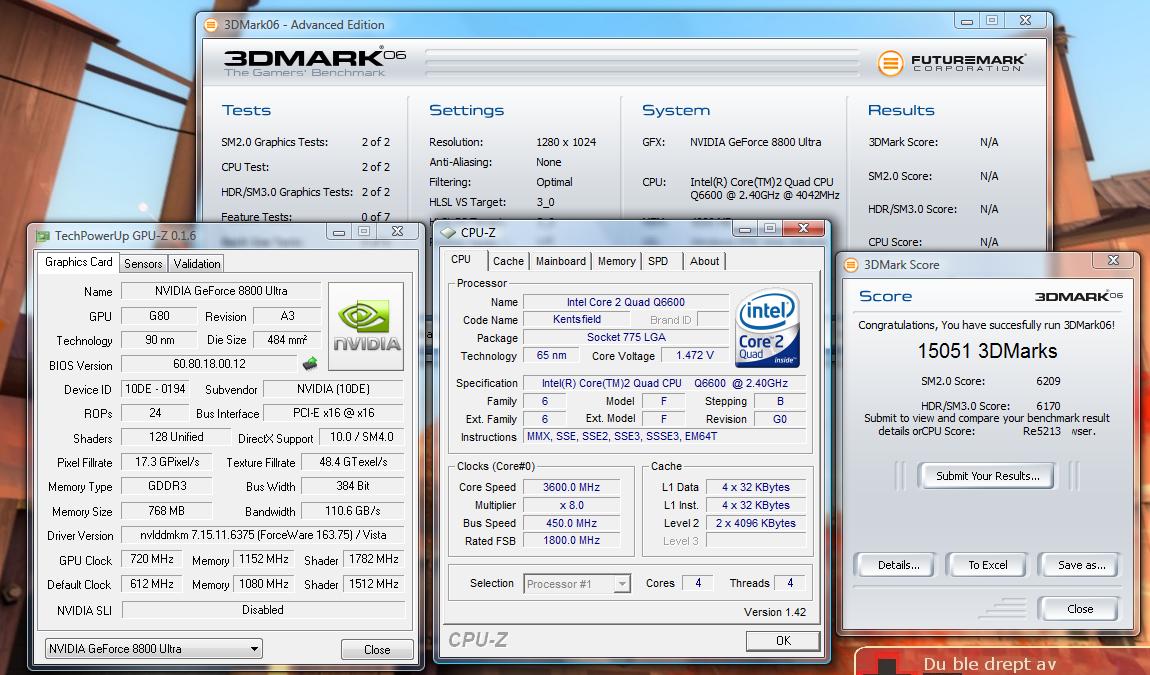
Task: Click the BIOS save chip icon in GPU-Z
Action: pyautogui.click(x=310, y=363)
